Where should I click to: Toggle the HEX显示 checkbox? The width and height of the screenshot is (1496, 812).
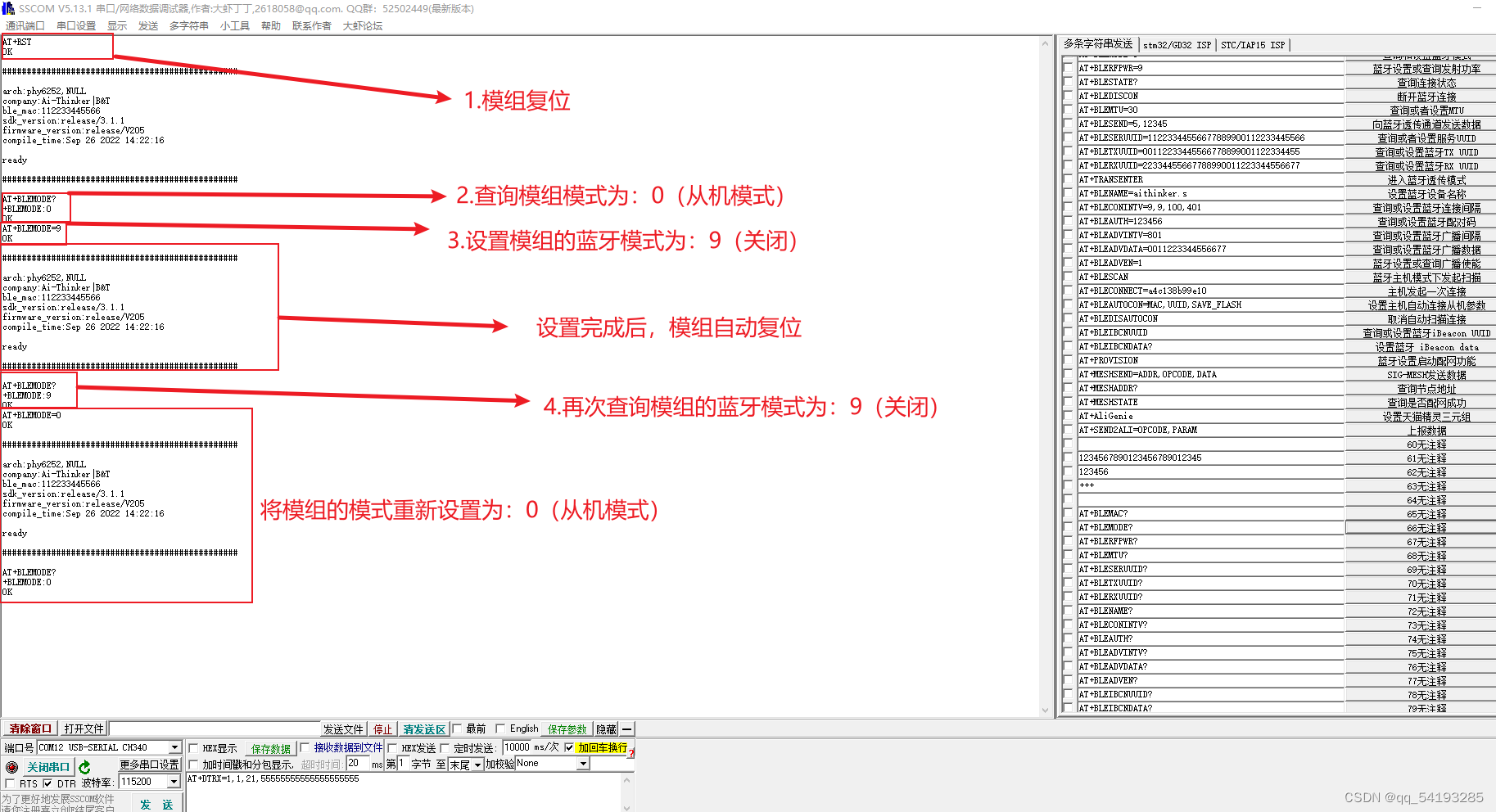pyautogui.click(x=193, y=748)
